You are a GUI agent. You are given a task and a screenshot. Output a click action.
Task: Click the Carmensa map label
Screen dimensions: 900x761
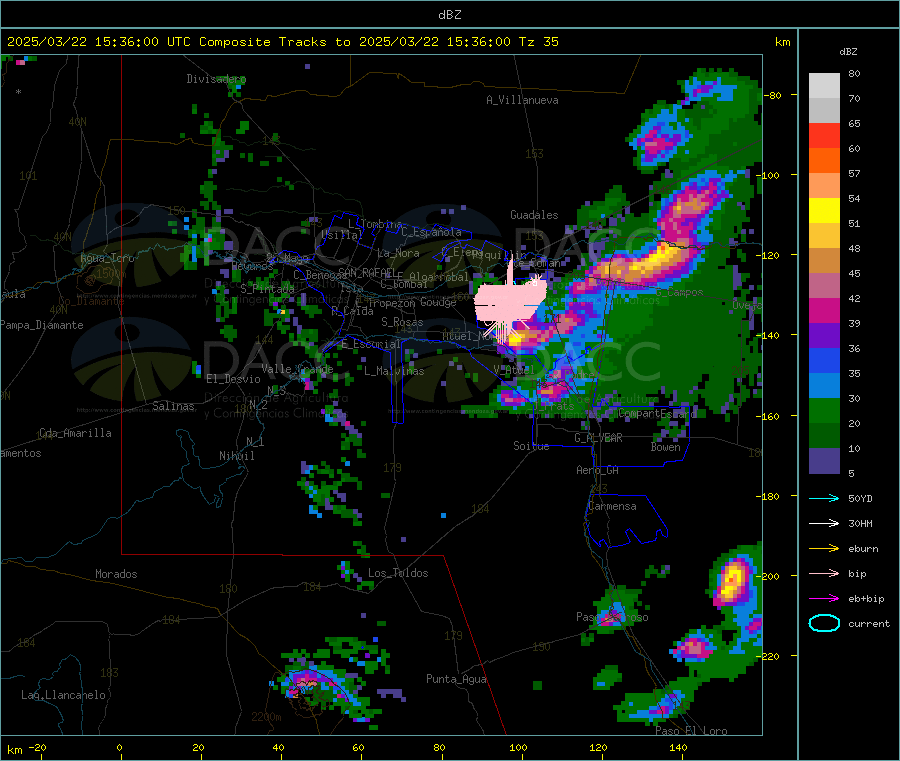pos(612,507)
